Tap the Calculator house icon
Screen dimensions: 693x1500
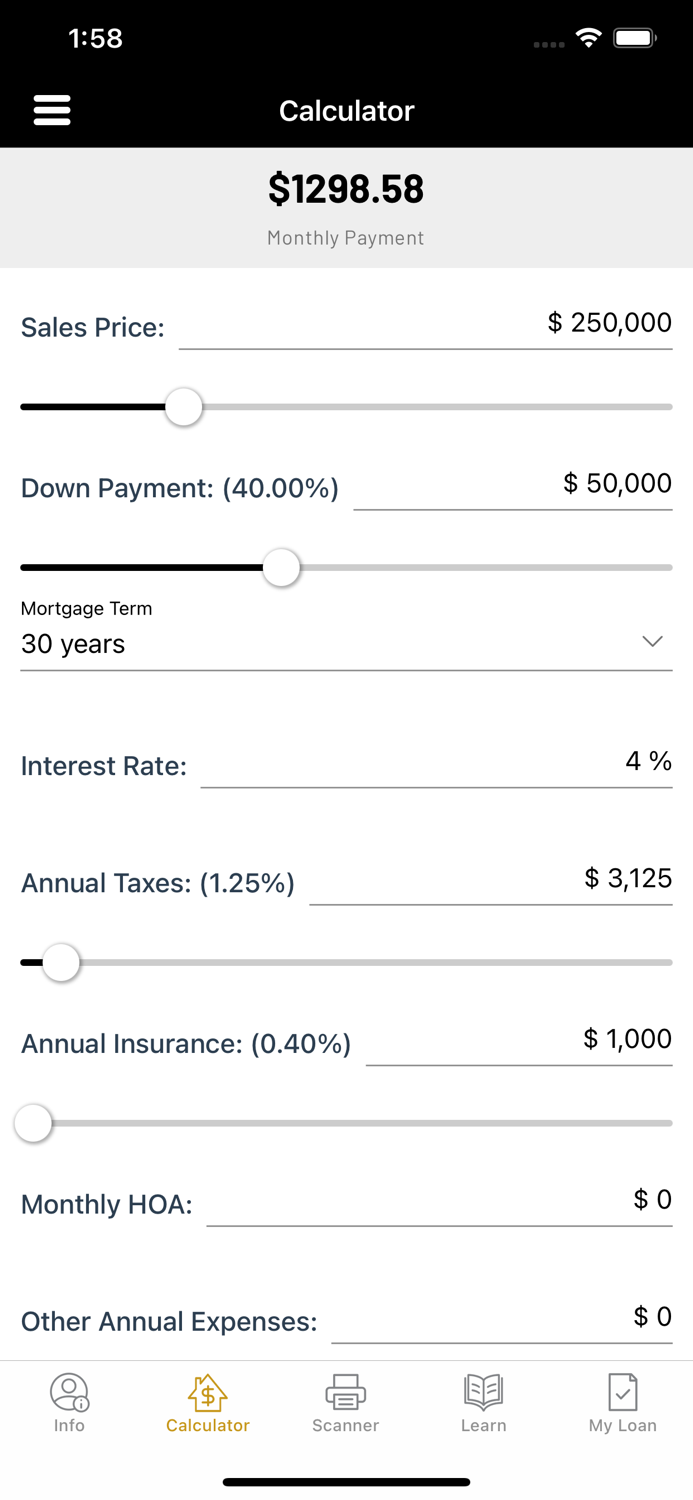tap(207, 1392)
